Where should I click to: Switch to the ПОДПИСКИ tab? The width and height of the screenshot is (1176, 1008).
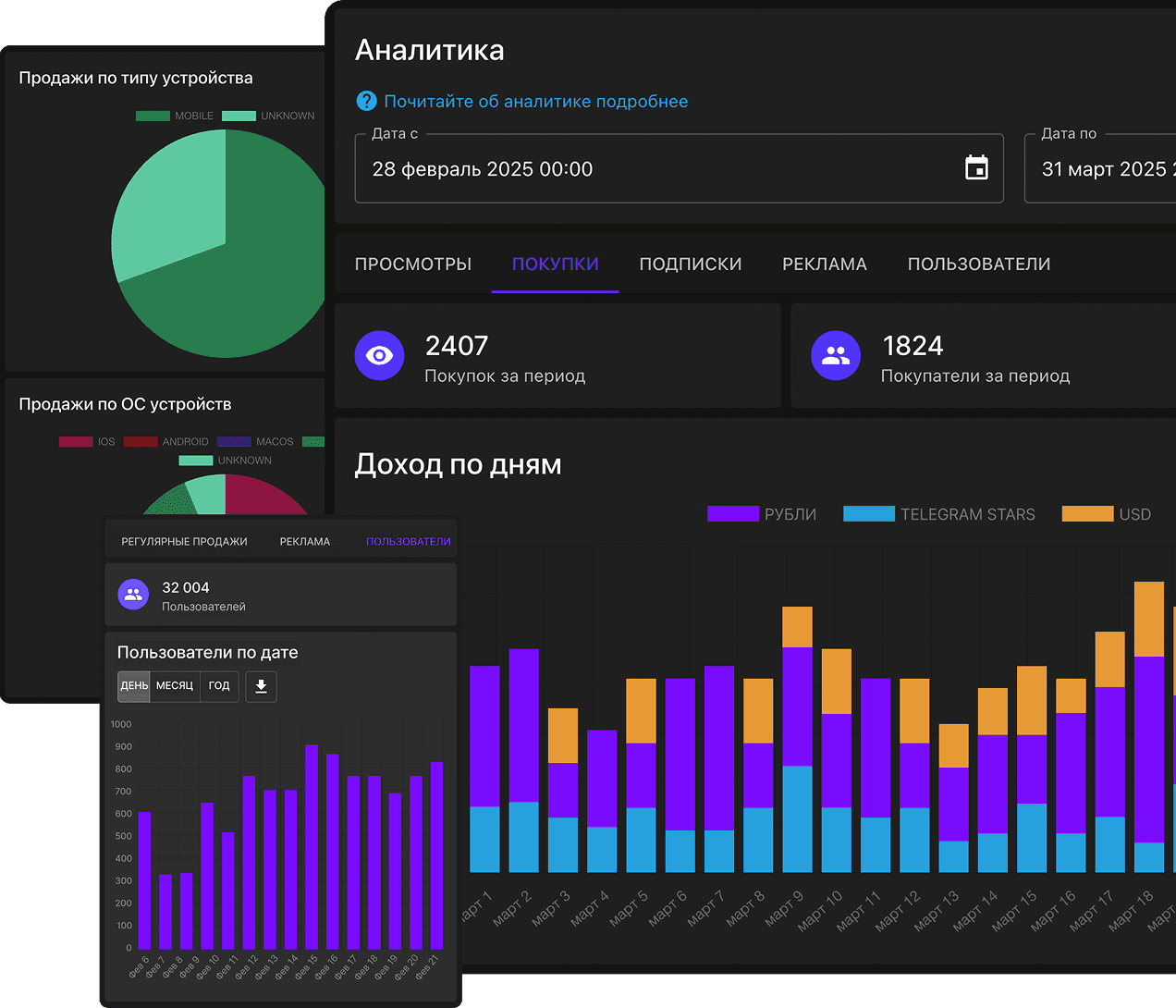[x=691, y=264]
